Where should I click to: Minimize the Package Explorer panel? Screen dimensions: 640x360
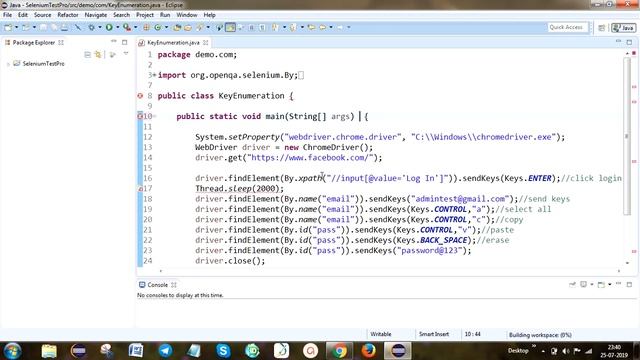[x=113, y=42]
